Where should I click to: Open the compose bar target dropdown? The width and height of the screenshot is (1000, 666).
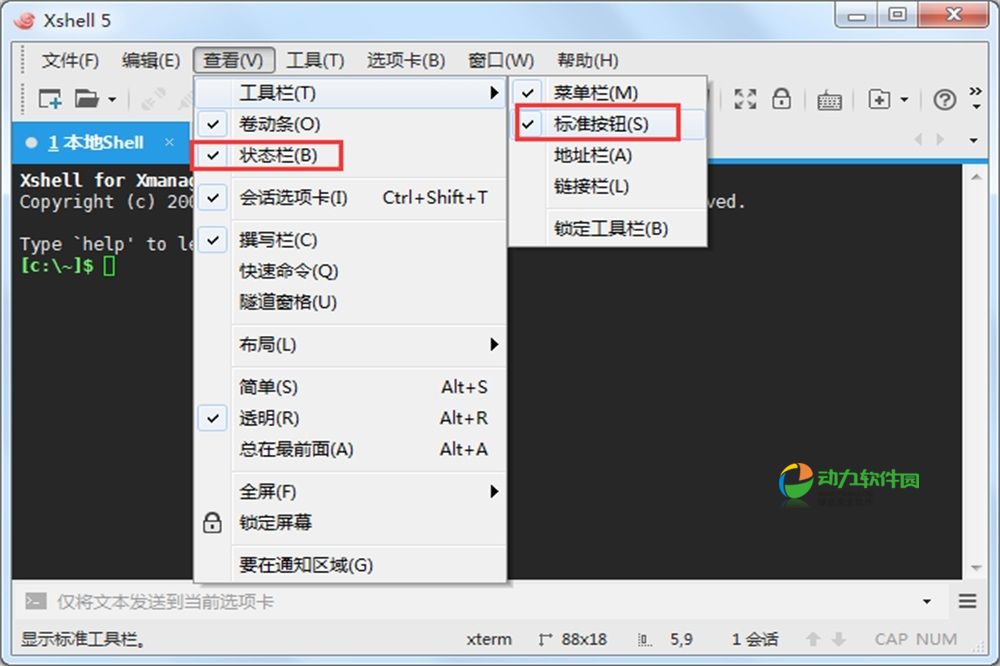[x=927, y=602]
